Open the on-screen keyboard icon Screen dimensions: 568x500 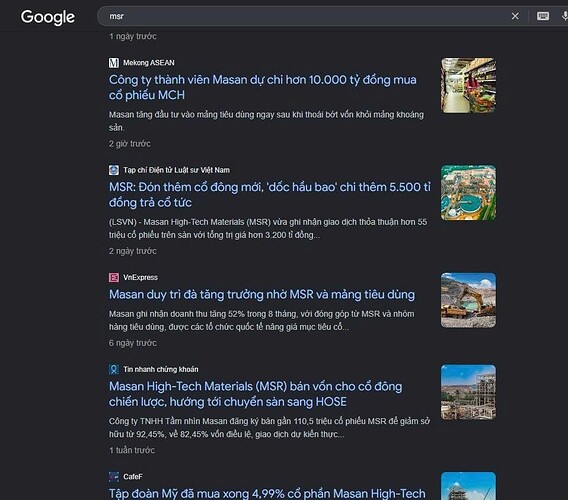[543, 16]
